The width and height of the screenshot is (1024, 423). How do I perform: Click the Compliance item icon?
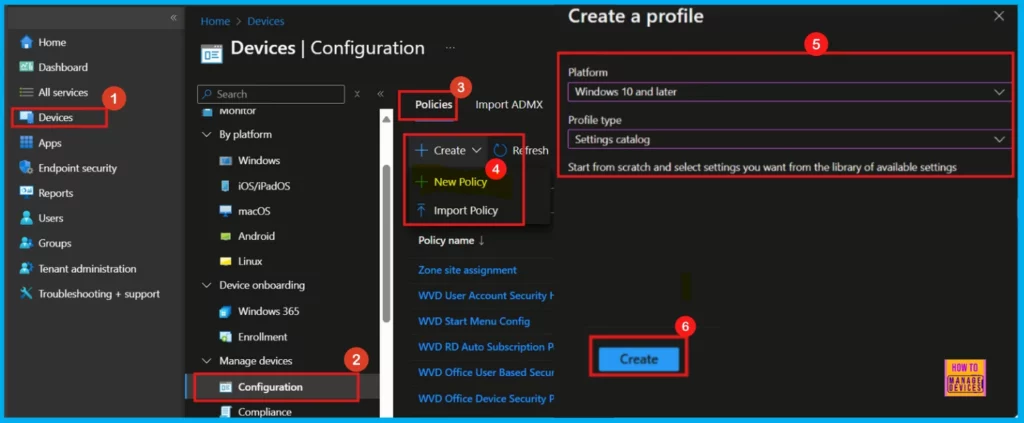[225, 412]
